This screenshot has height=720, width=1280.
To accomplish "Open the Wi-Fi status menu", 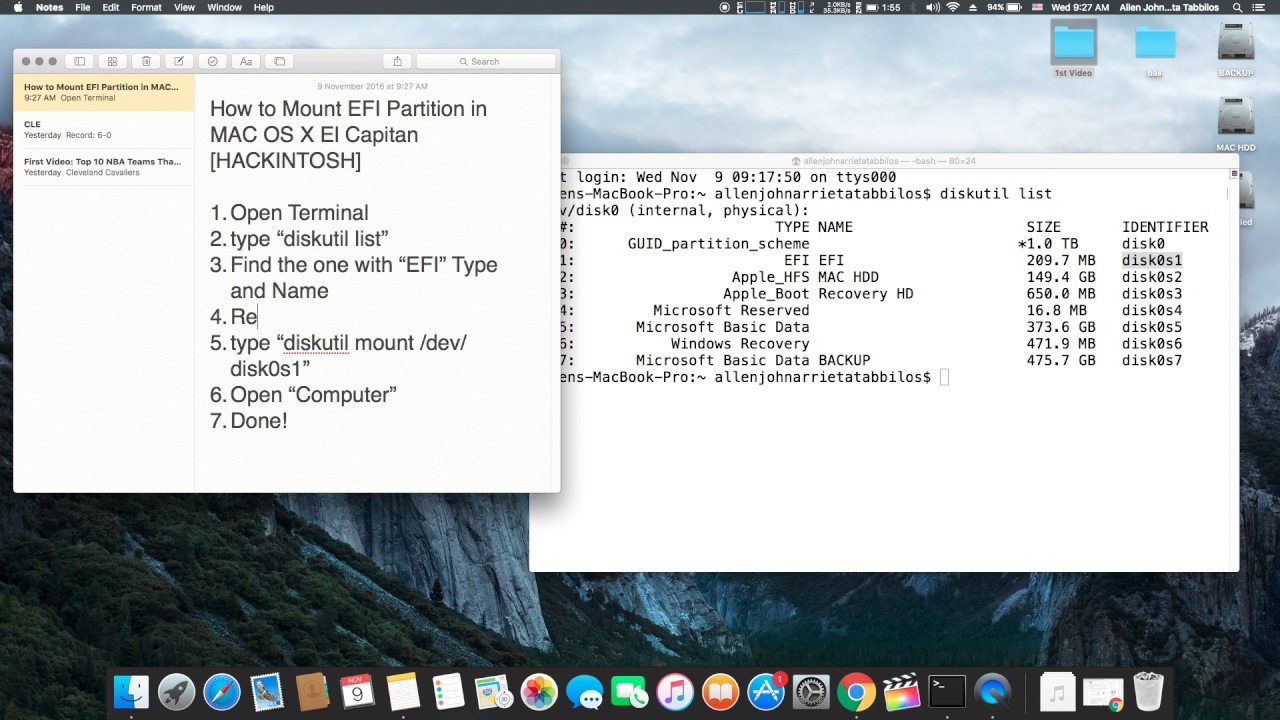I will pos(953,7).
